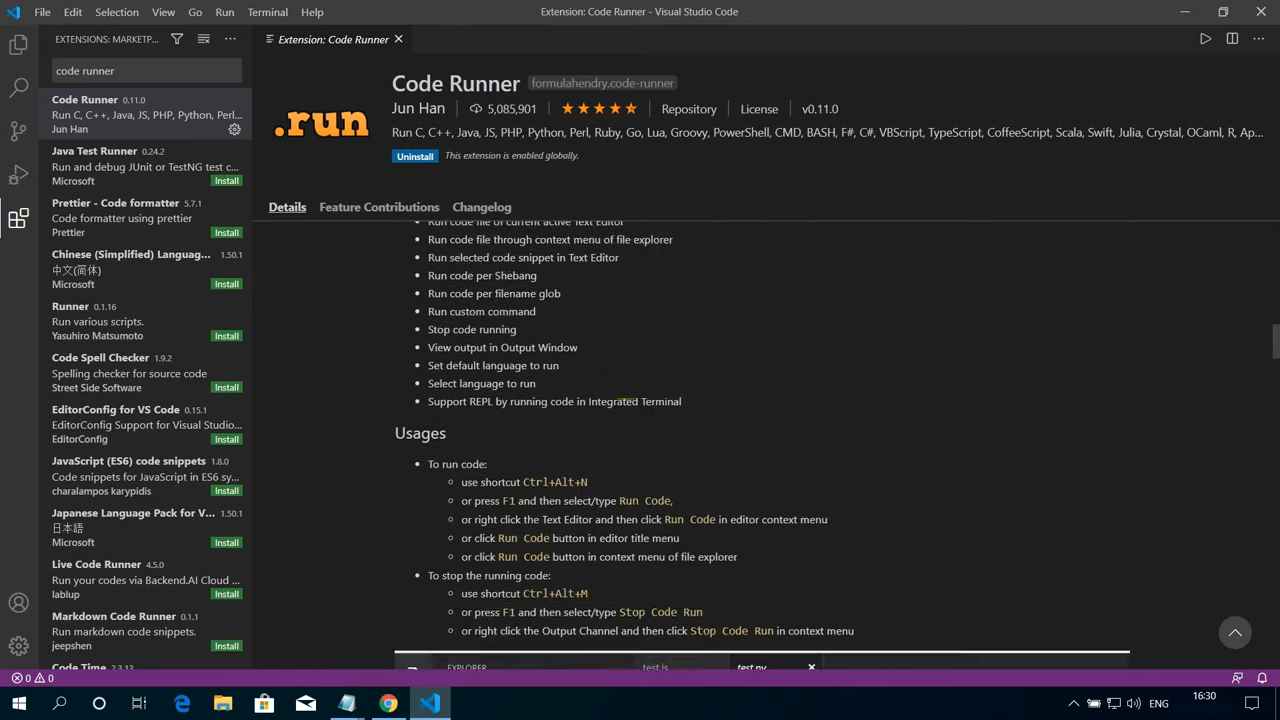Viewport: 1280px width, 720px height.
Task: Split the editor with the Split Editor icon
Action: pyautogui.click(x=1231, y=38)
